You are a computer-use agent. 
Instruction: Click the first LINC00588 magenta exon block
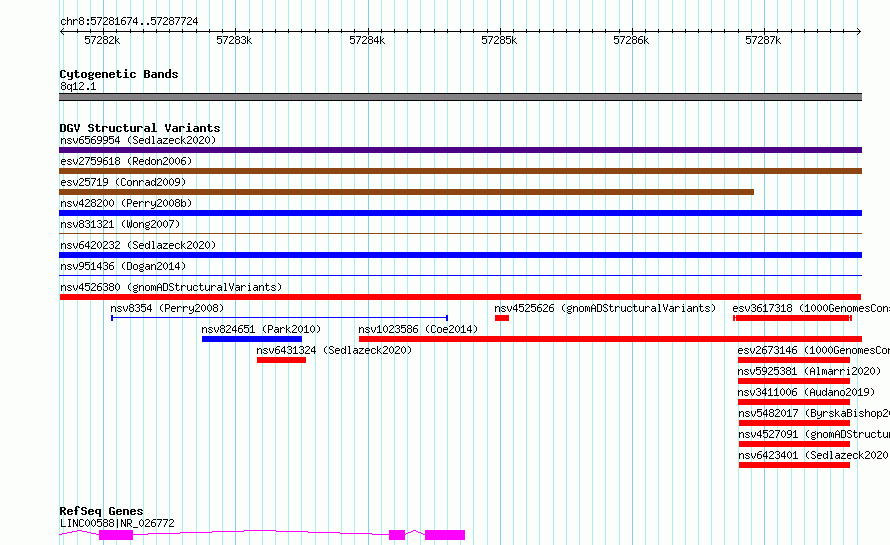[x=116, y=535]
